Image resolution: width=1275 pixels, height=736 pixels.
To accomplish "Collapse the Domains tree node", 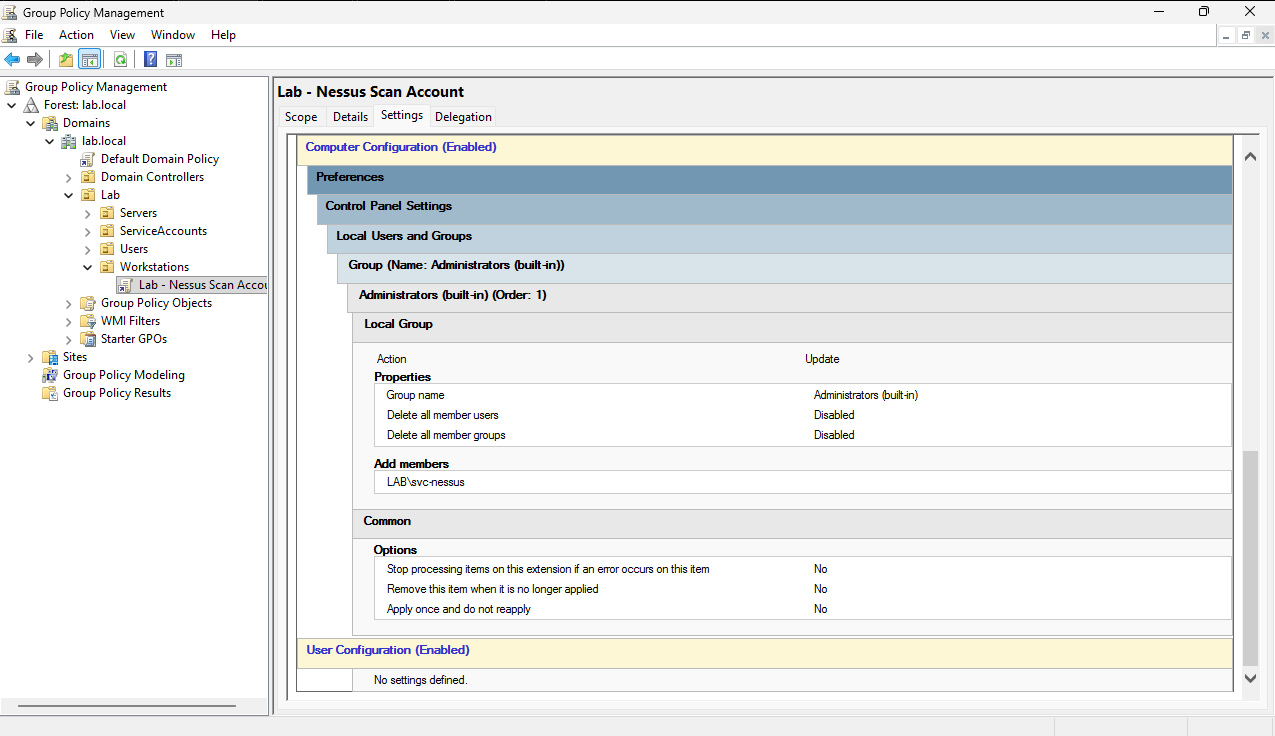I will tap(31, 123).
